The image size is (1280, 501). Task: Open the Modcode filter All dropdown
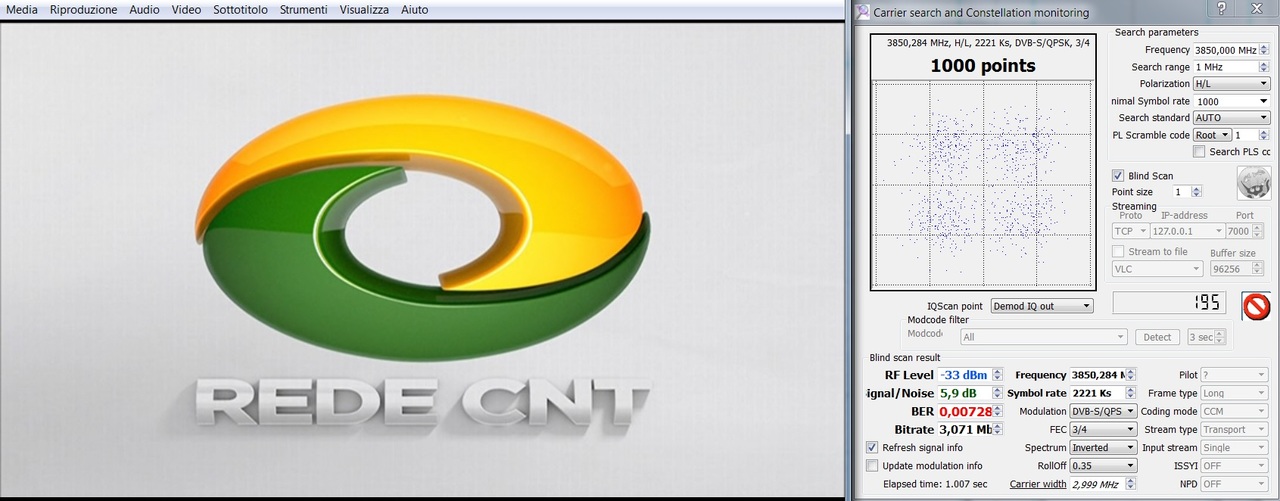click(x=1043, y=337)
